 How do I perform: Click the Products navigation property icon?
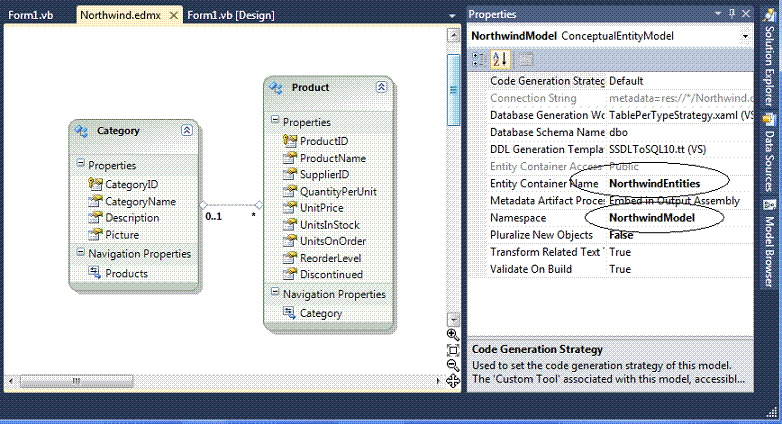click(94, 272)
